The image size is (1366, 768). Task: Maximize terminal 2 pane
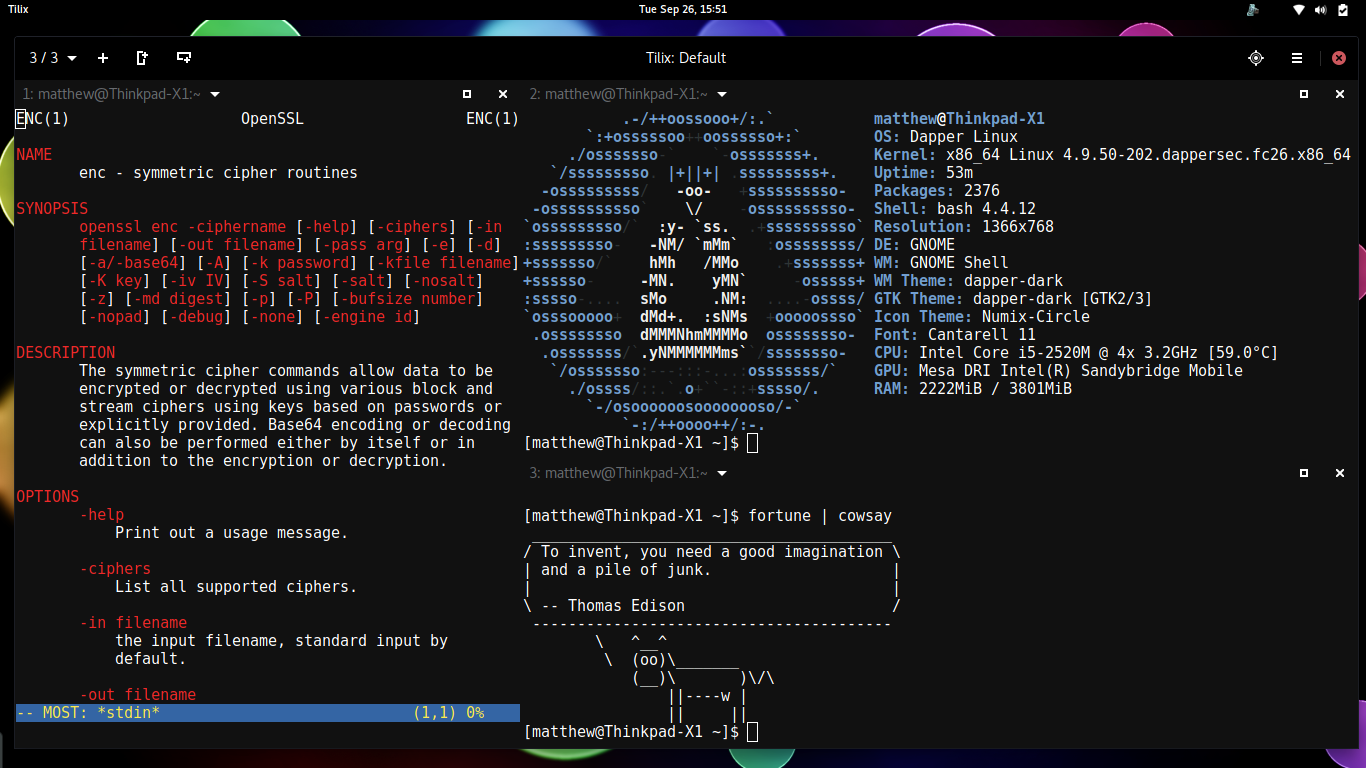pos(1304,94)
